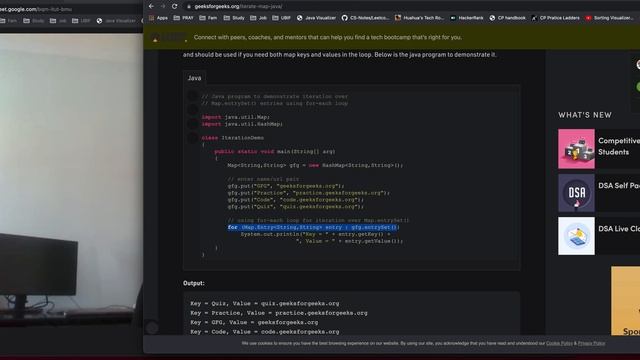Open Java Visualizer bookmark in the Meet window

coord(116,21)
